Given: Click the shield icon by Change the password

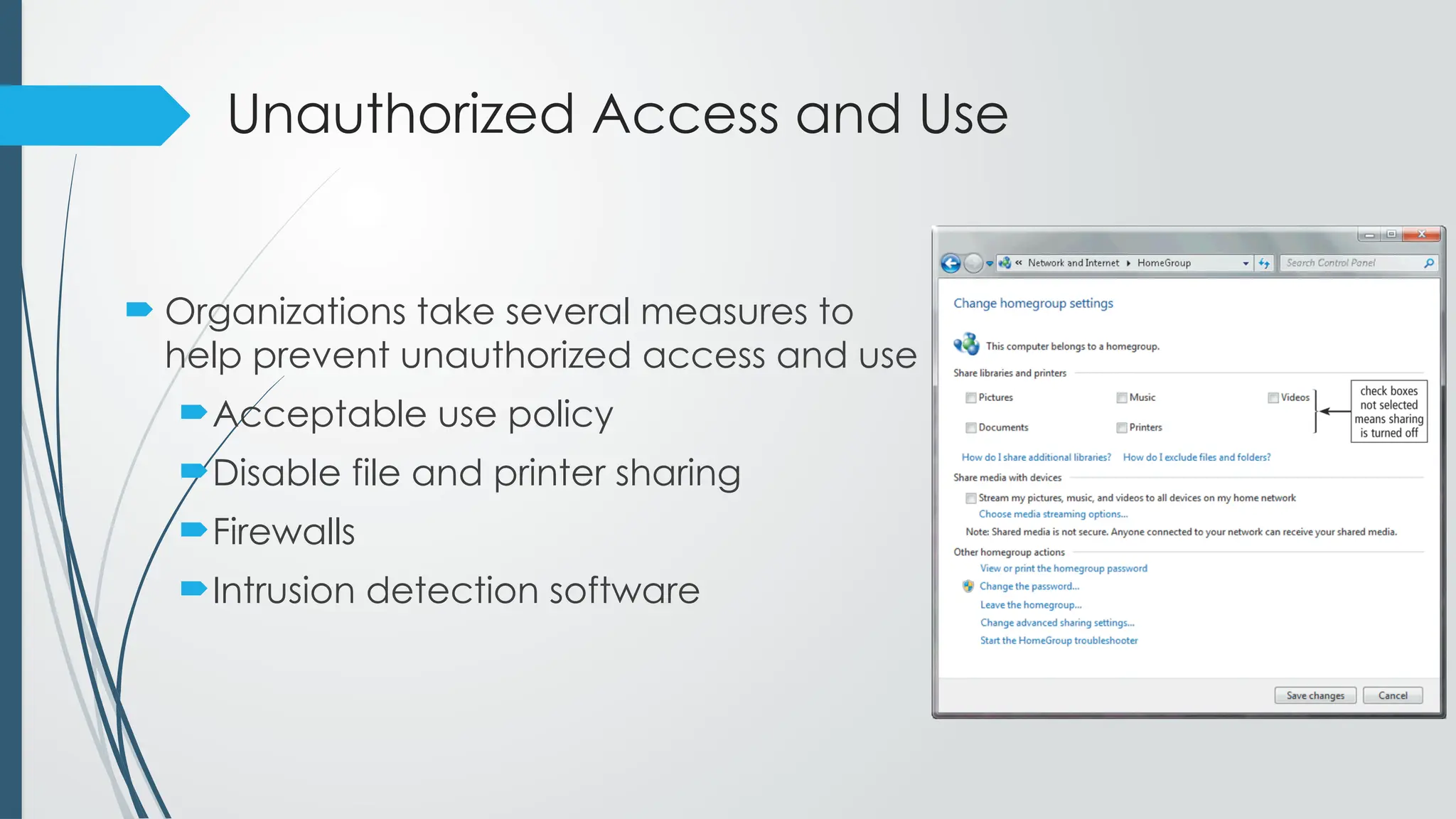Looking at the screenshot, I should coord(968,587).
